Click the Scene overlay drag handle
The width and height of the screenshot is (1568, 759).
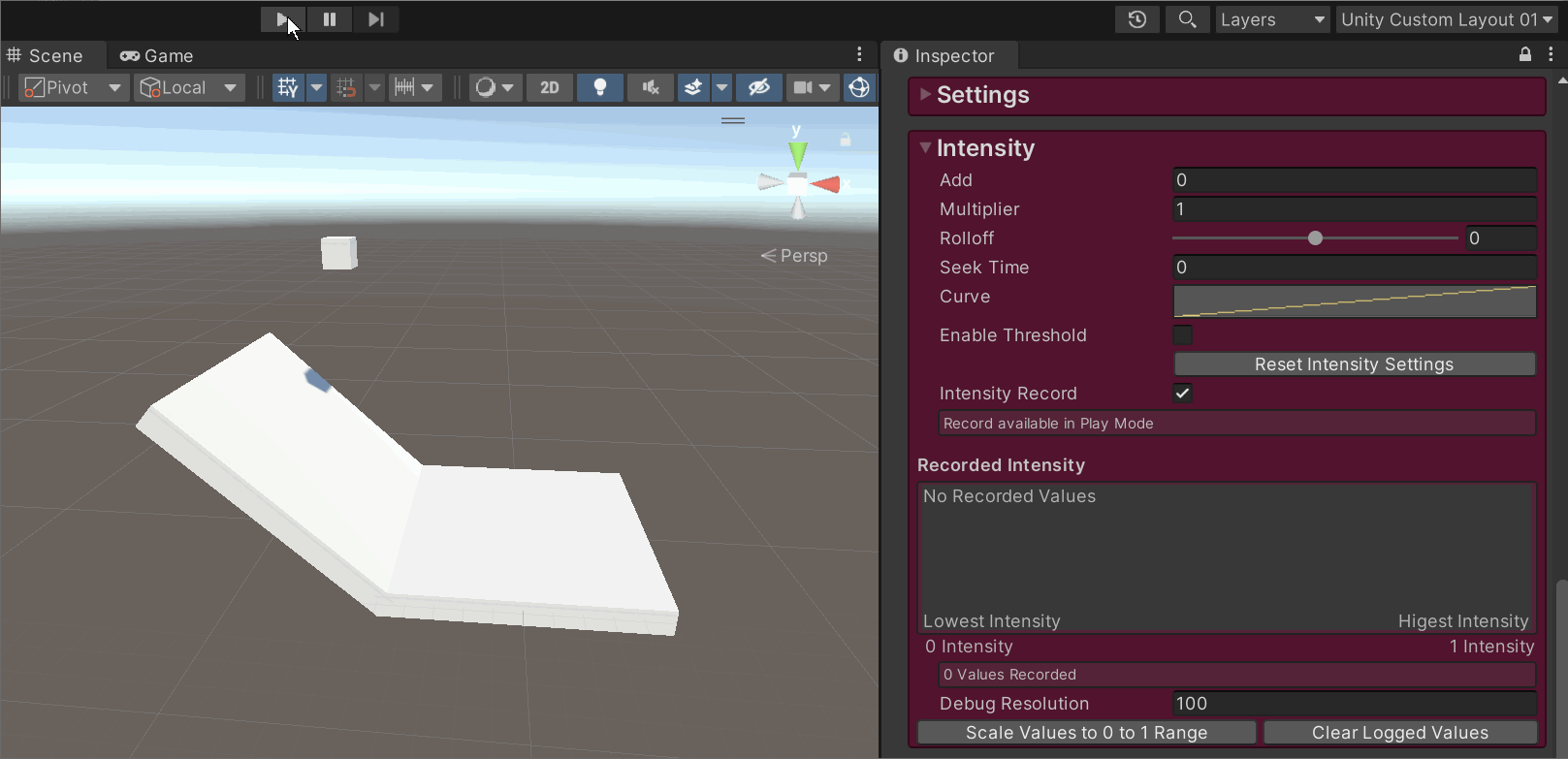click(733, 121)
